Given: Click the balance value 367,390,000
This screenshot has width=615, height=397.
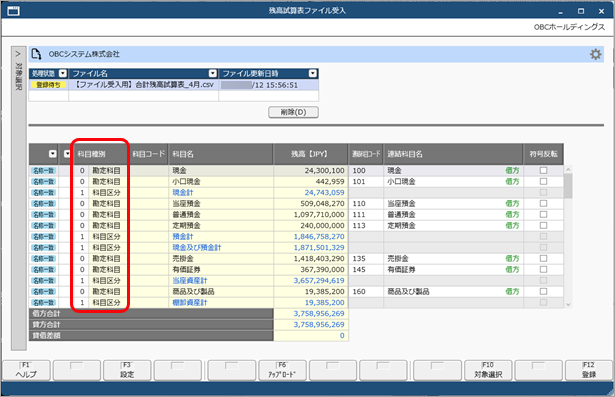Looking at the screenshot, I should coord(322,269).
